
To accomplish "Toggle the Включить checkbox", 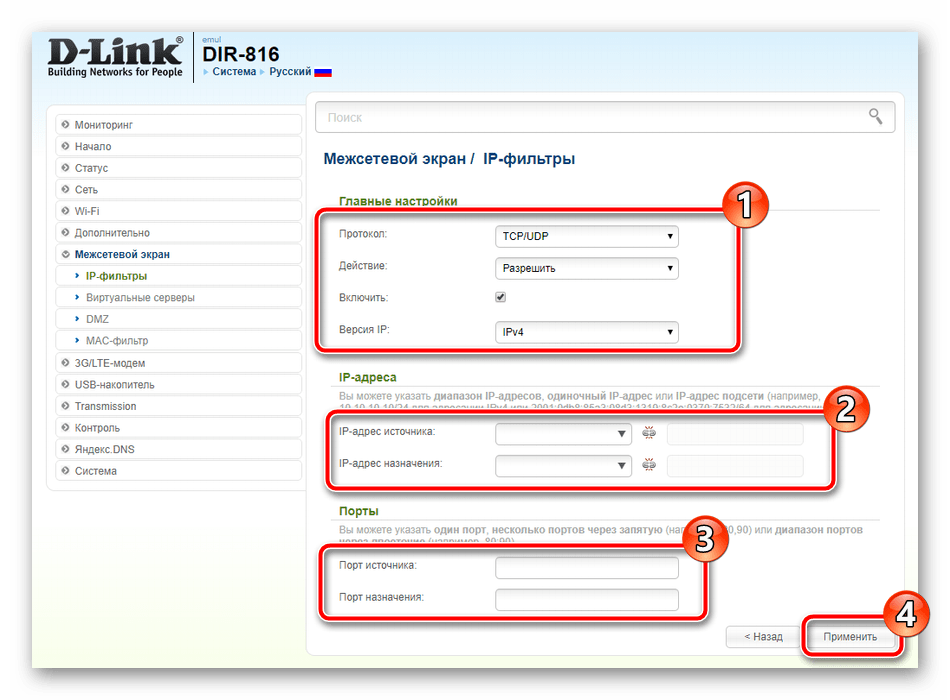I will pyautogui.click(x=500, y=297).
